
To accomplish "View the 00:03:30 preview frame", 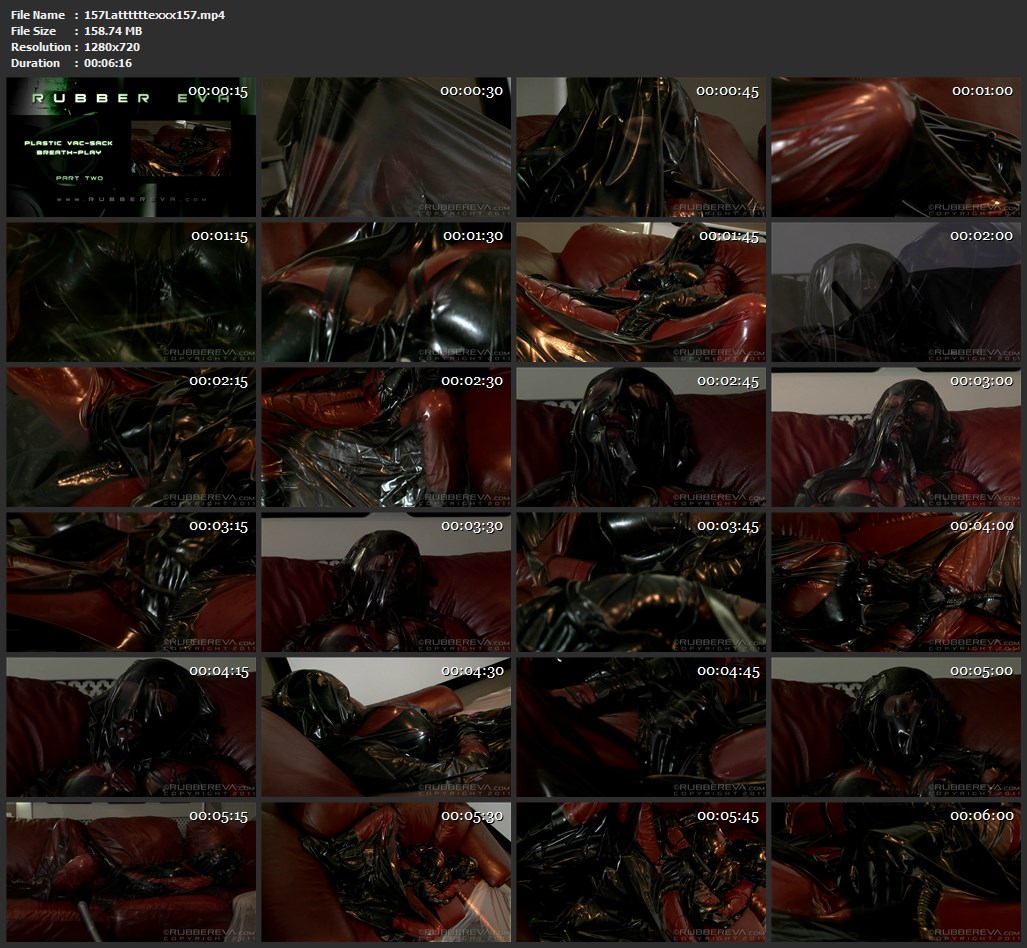I will tap(386, 582).
